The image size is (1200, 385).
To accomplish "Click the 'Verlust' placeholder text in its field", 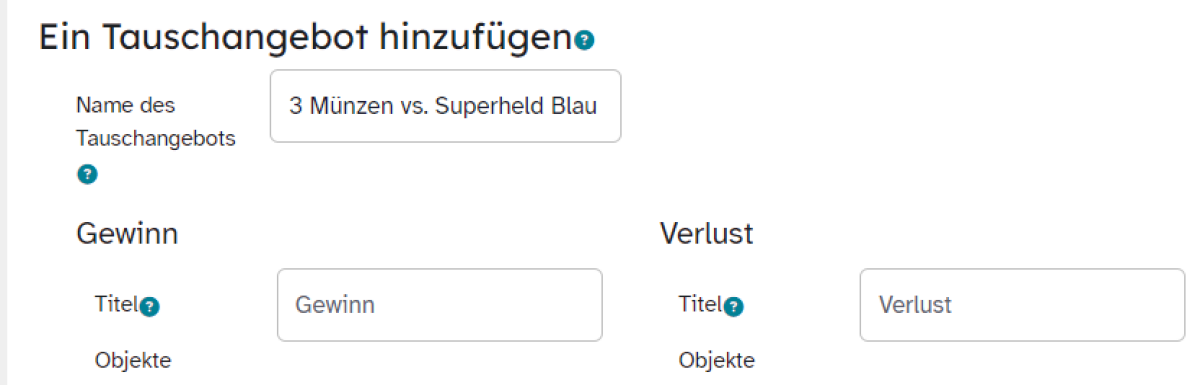I will (915, 305).
